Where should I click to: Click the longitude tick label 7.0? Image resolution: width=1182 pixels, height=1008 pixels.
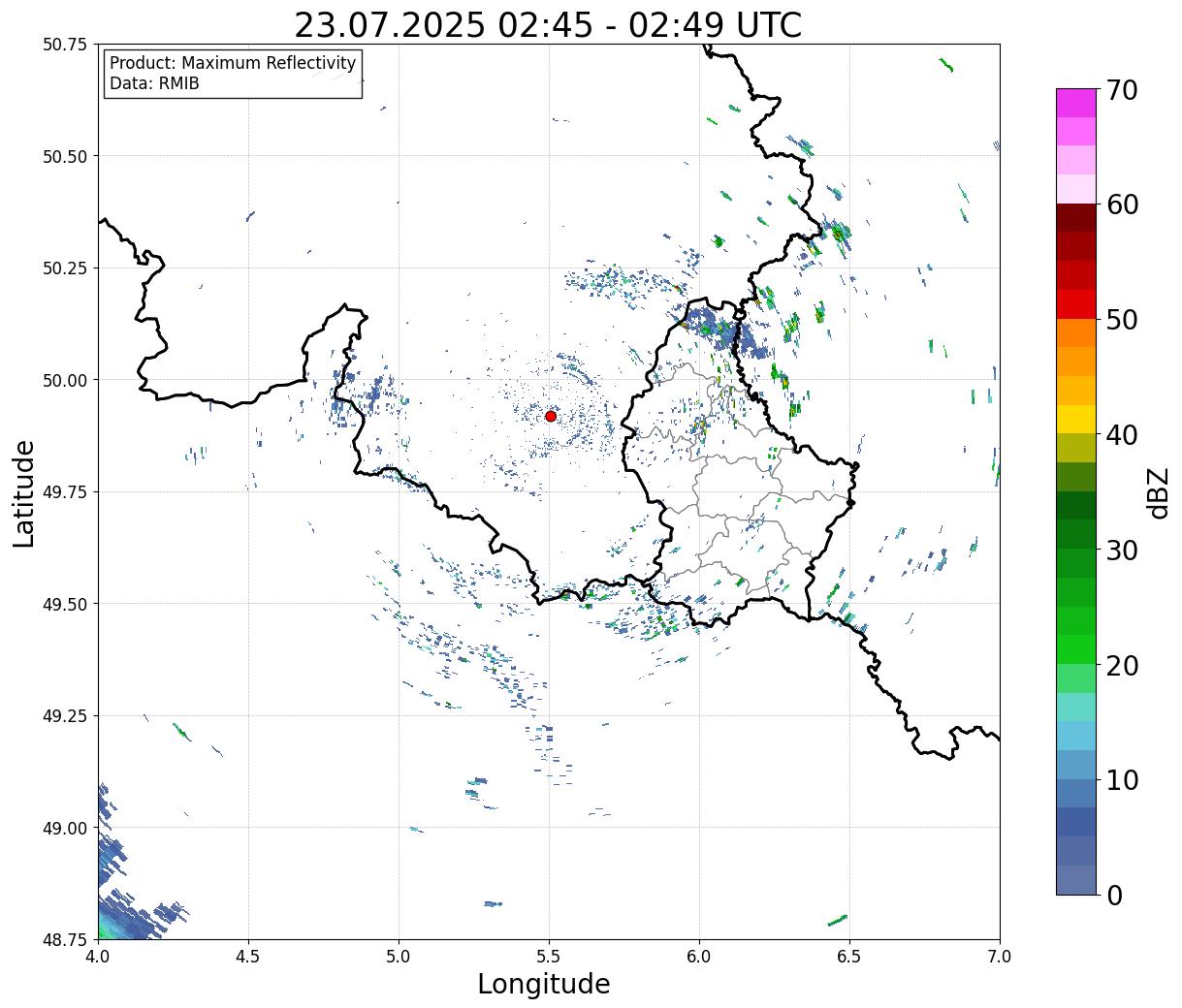tap(1000, 957)
